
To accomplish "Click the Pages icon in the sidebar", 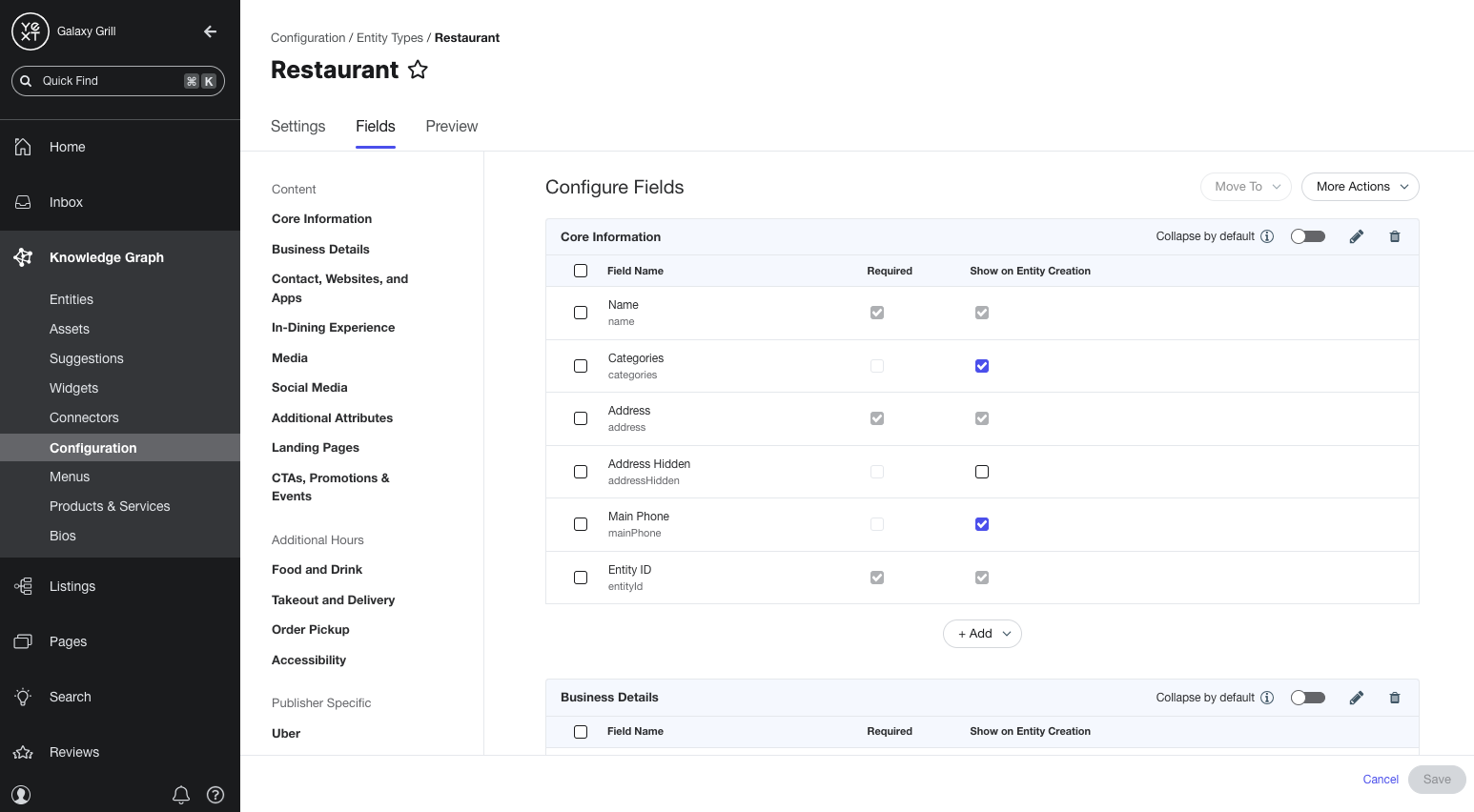I will tap(23, 641).
